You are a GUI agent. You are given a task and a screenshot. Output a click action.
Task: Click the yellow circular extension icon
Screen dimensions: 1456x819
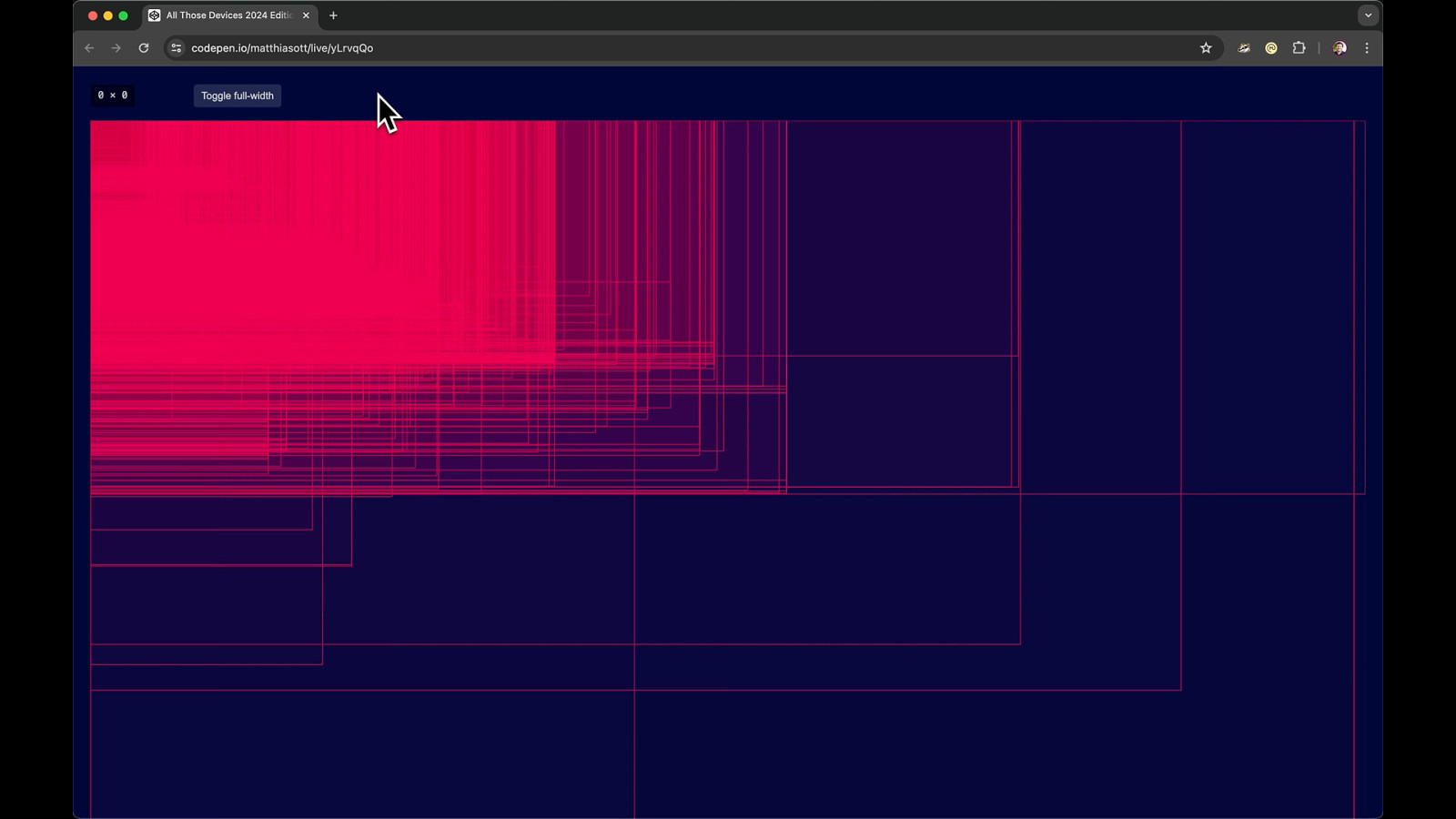[1271, 48]
